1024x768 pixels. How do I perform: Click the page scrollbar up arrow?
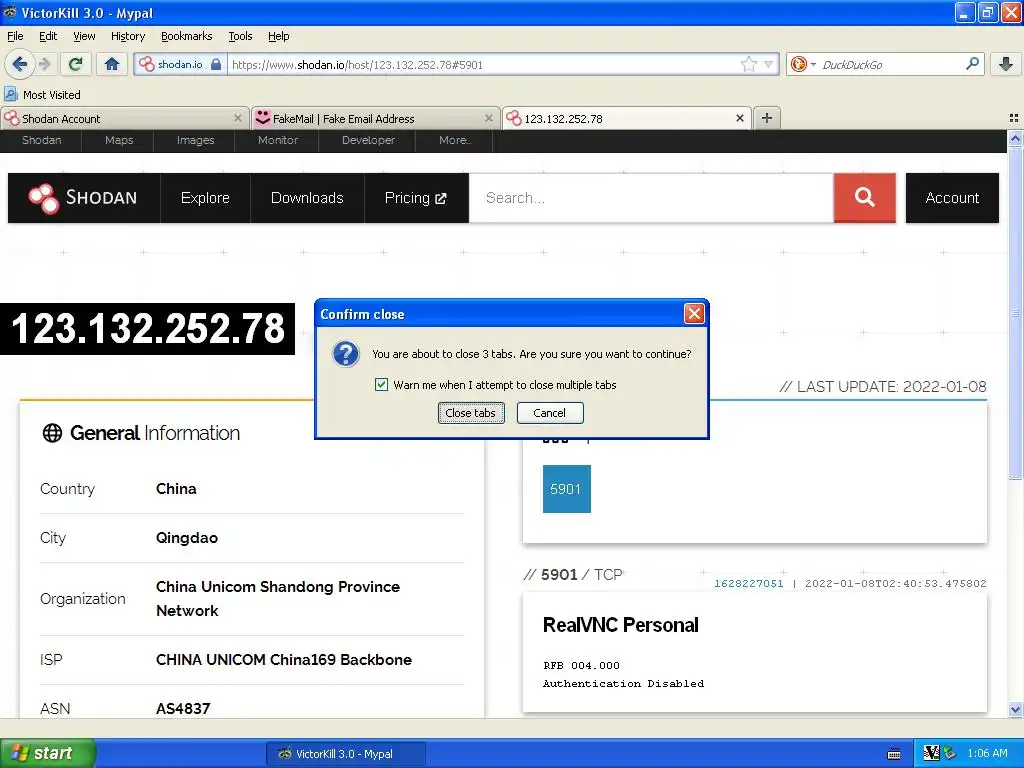point(1015,138)
